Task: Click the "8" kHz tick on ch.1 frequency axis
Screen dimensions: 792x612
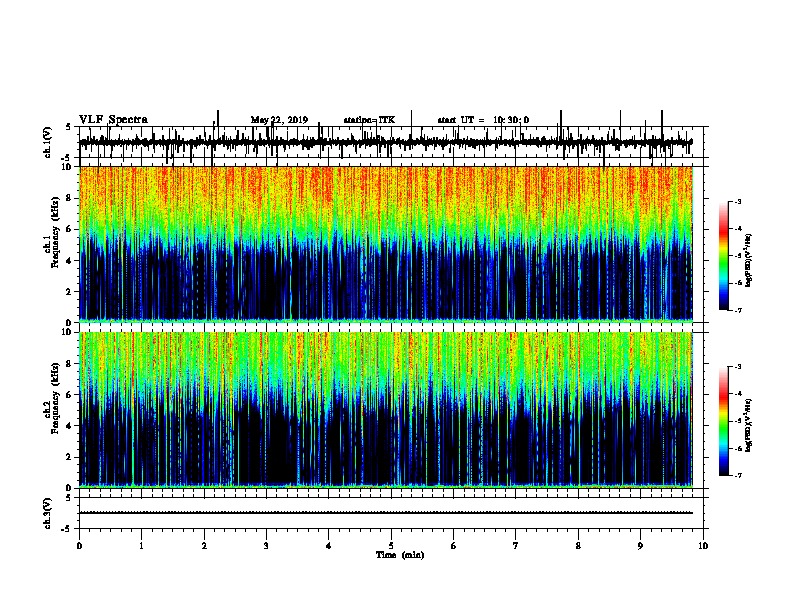Action: (69, 198)
